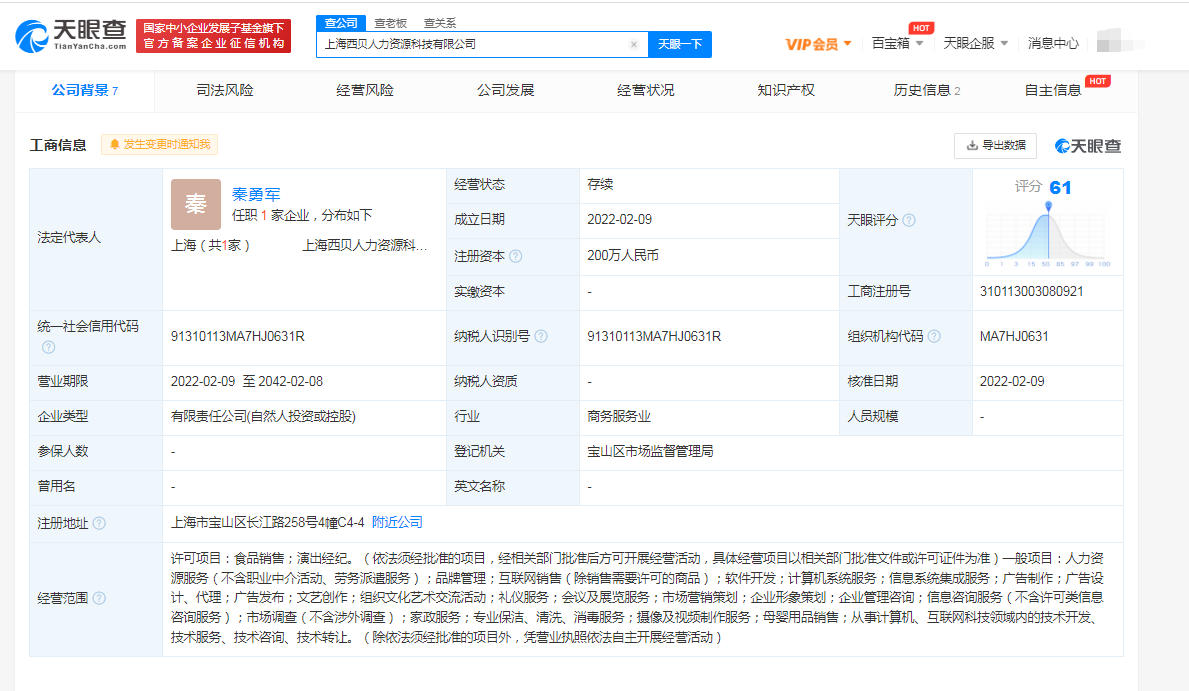Click registration number 310113003080921
The height and width of the screenshot is (691, 1189).
tap(1031, 292)
